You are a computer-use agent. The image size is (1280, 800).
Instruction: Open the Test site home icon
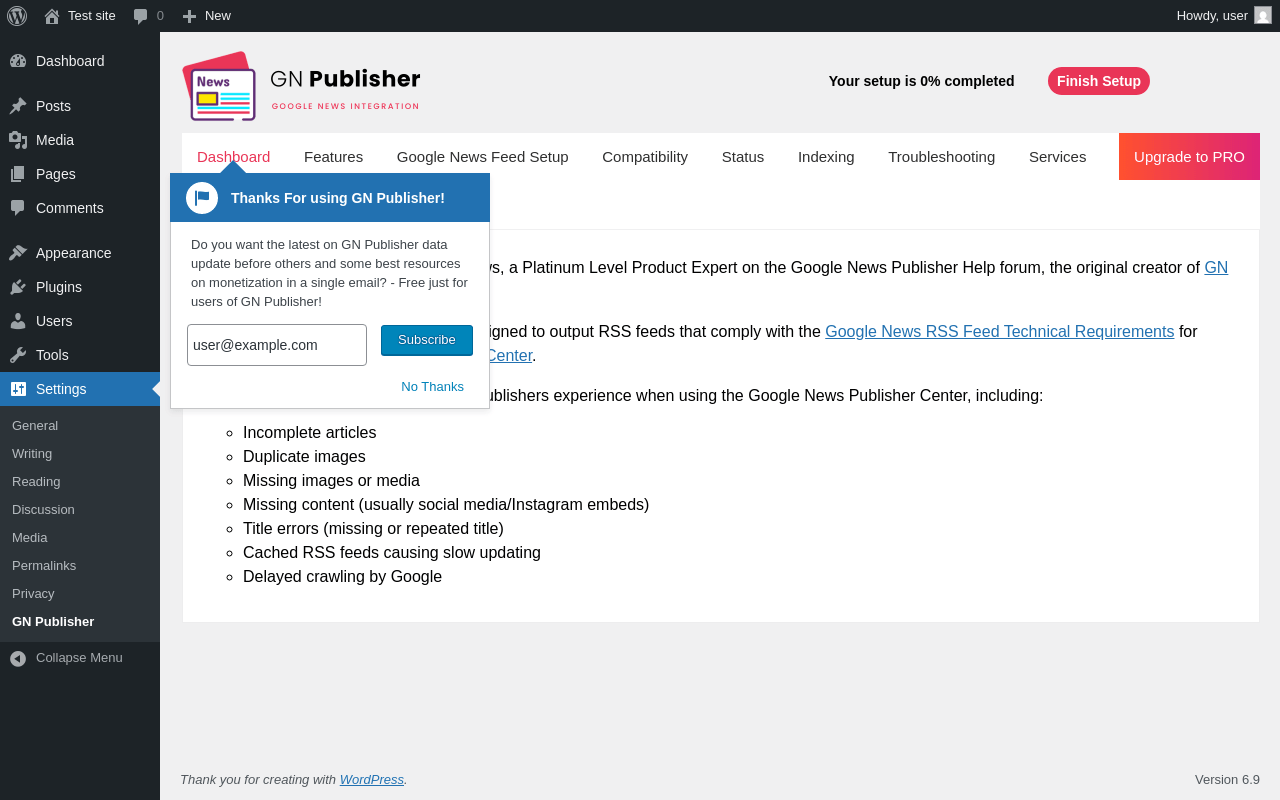click(x=52, y=16)
